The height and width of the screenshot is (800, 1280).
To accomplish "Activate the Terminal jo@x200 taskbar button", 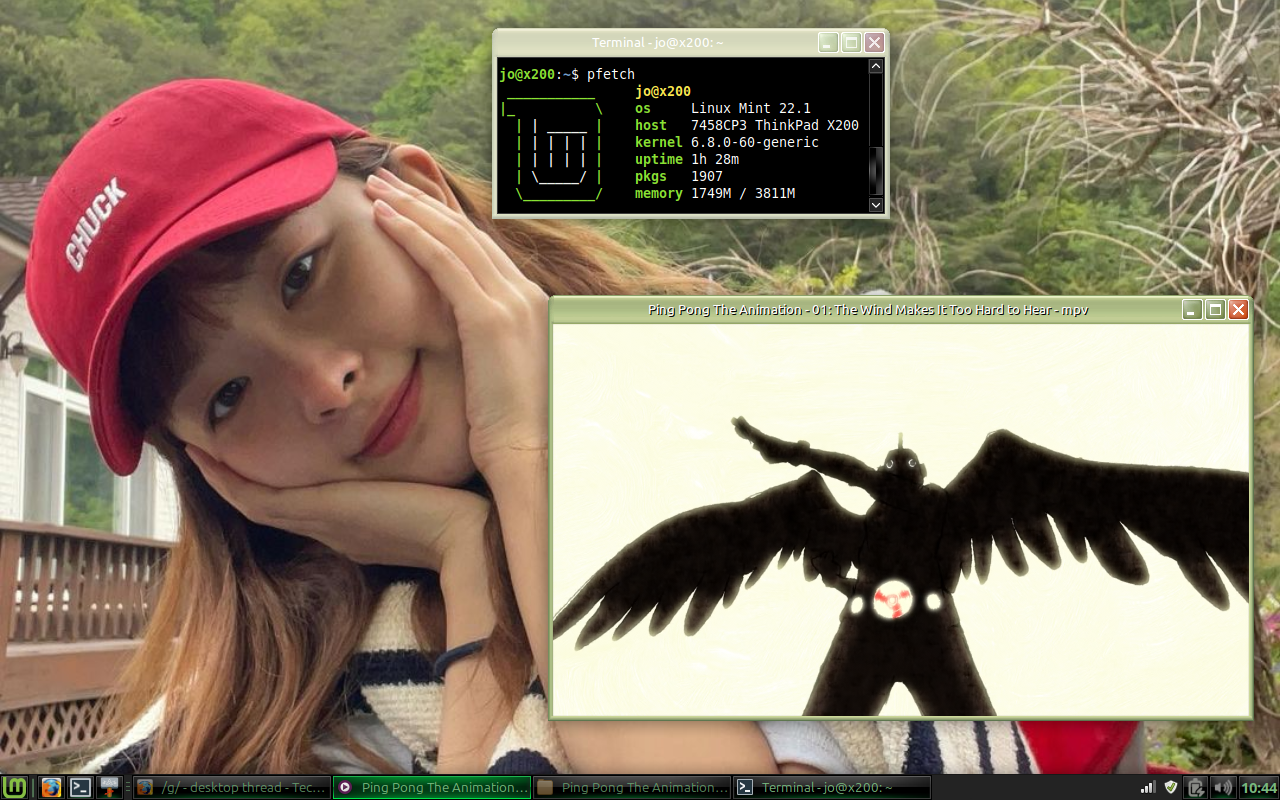I will coord(831,787).
